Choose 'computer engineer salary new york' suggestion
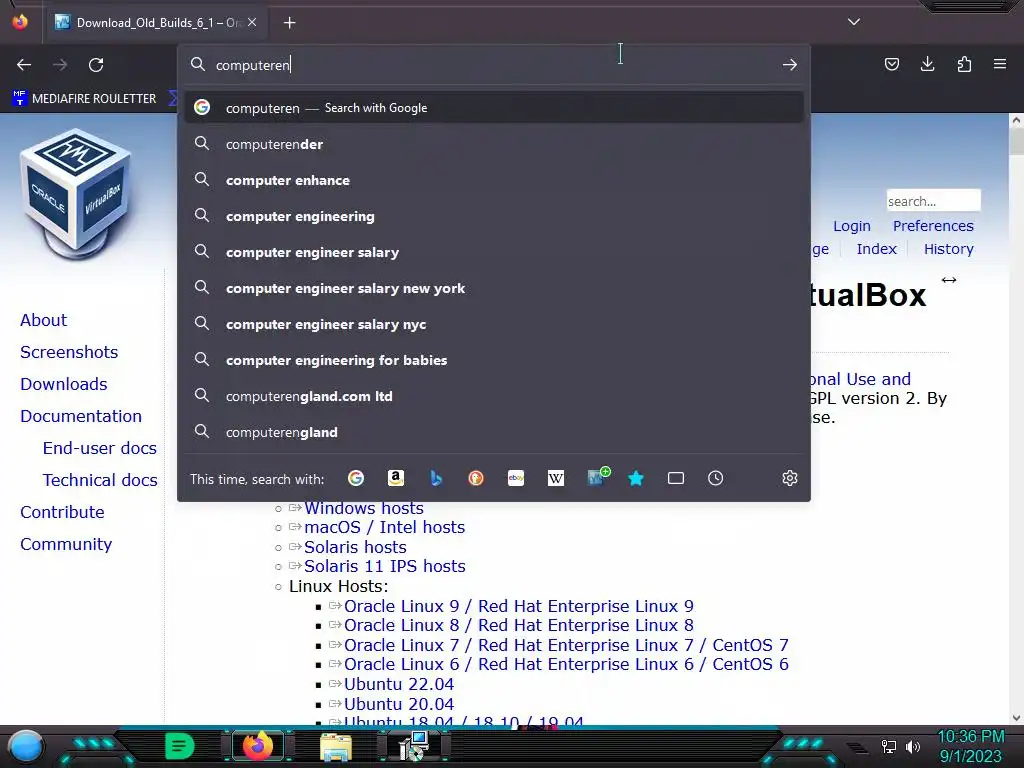Screen dimensions: 1024x768 click(x=494, y=288)
